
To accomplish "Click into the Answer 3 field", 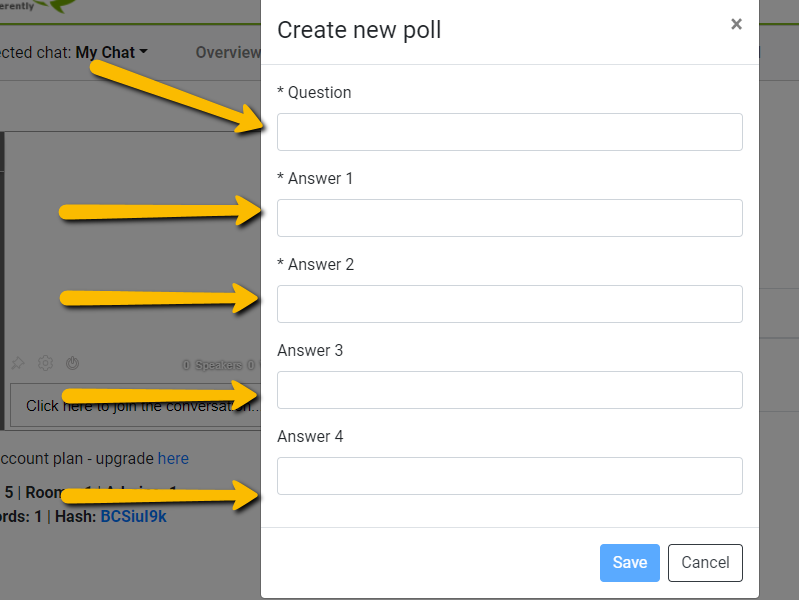I will pos(509,390).
